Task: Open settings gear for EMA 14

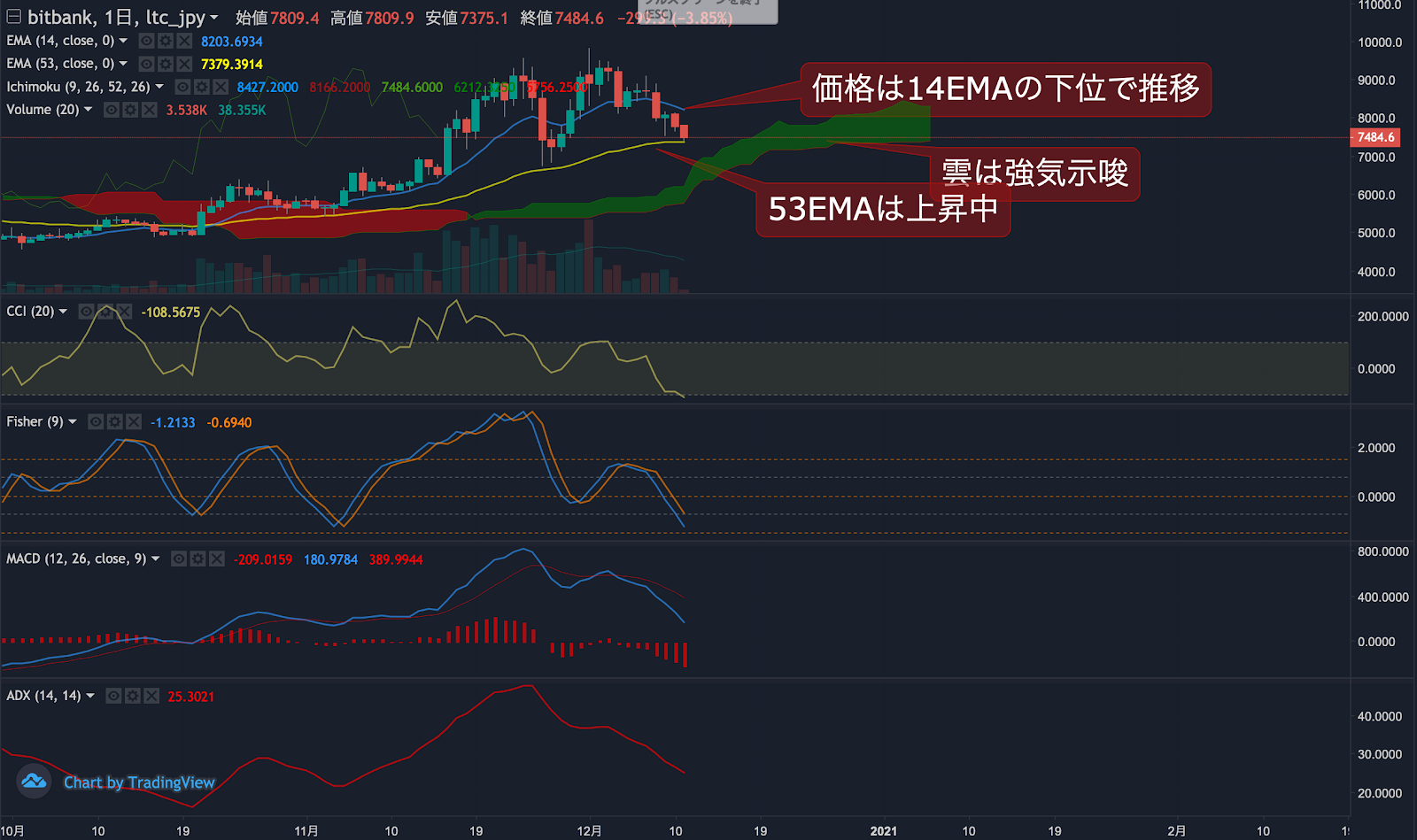Action: pyautogui.click(x=165, y=41)
